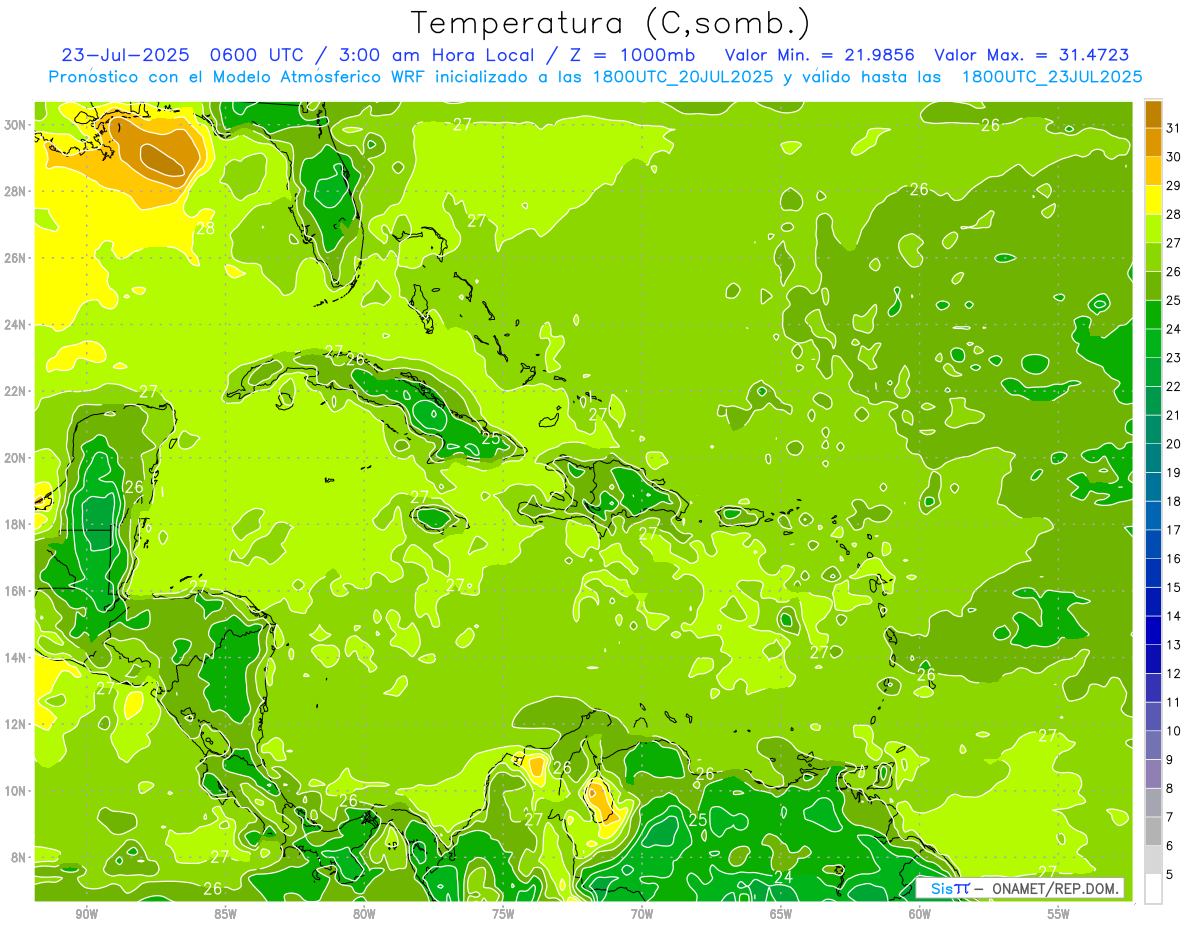
Task: Click the "85W" longitude axis label
Action: (225, 914)
